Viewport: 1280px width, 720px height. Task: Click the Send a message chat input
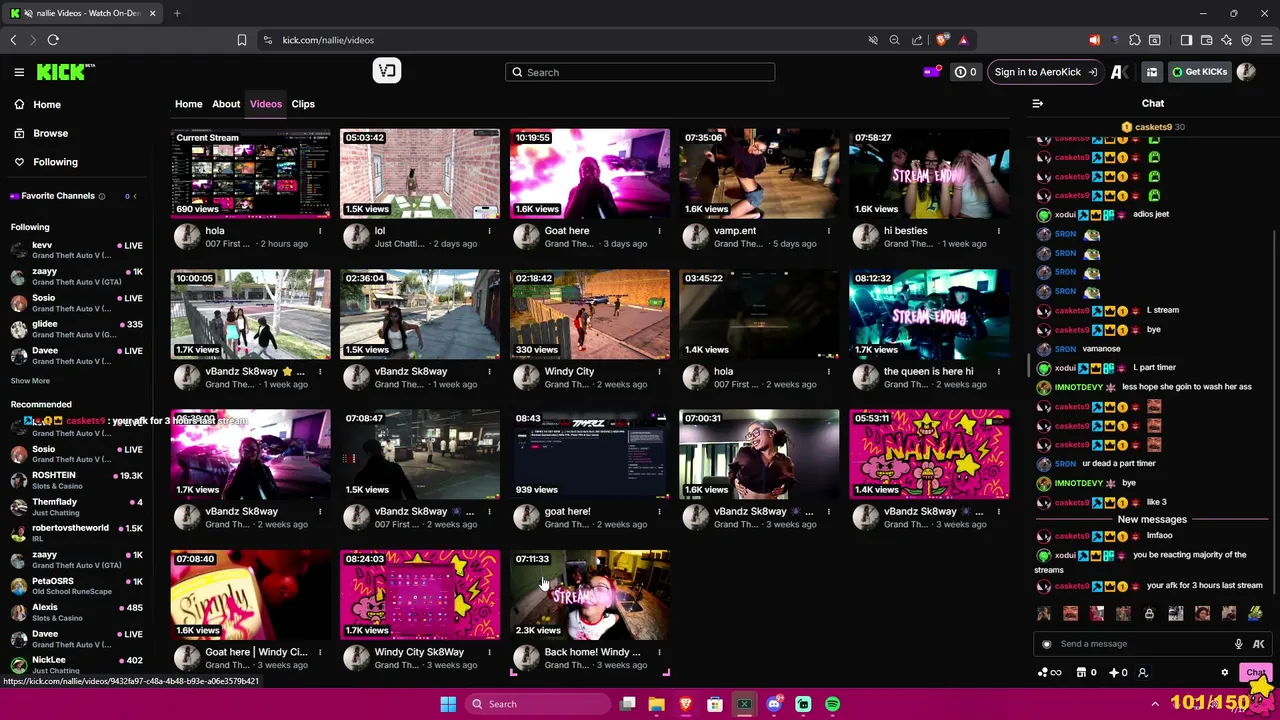pyautogui.click(x=1140, y=644)
